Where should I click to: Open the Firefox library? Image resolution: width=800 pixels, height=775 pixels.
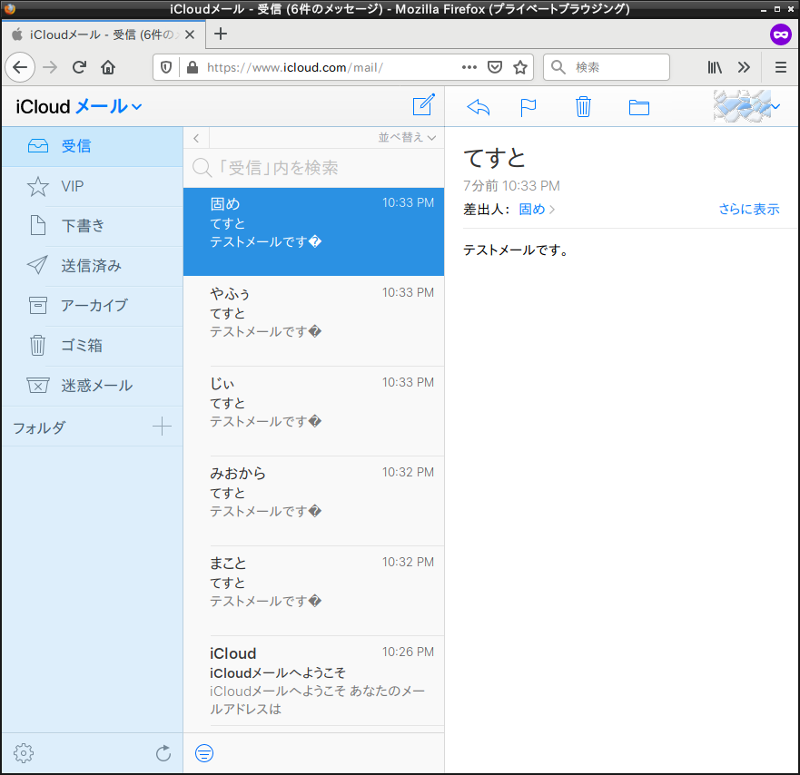[x=714, y=67]
